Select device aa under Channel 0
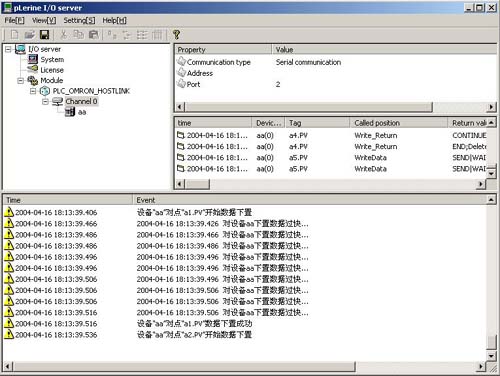500x376 pixels. pos(82,112)
